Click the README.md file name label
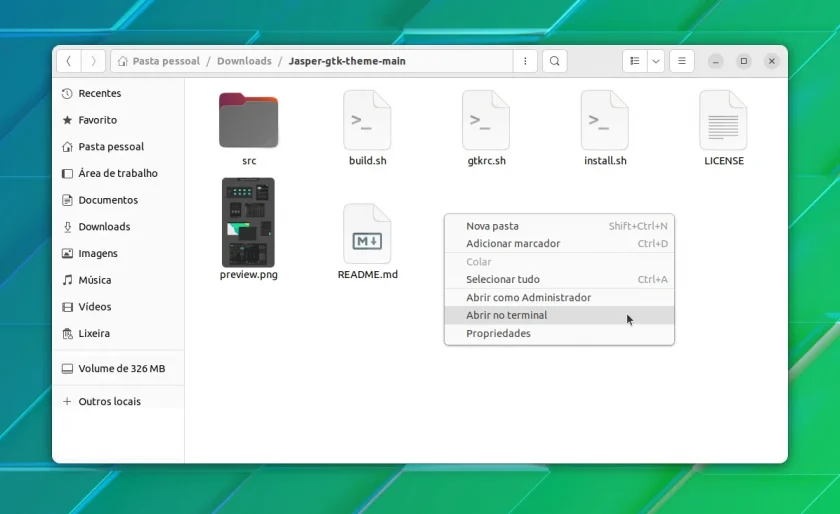Image resolution: width=840 pixels, height=514 pixels. 368,274
